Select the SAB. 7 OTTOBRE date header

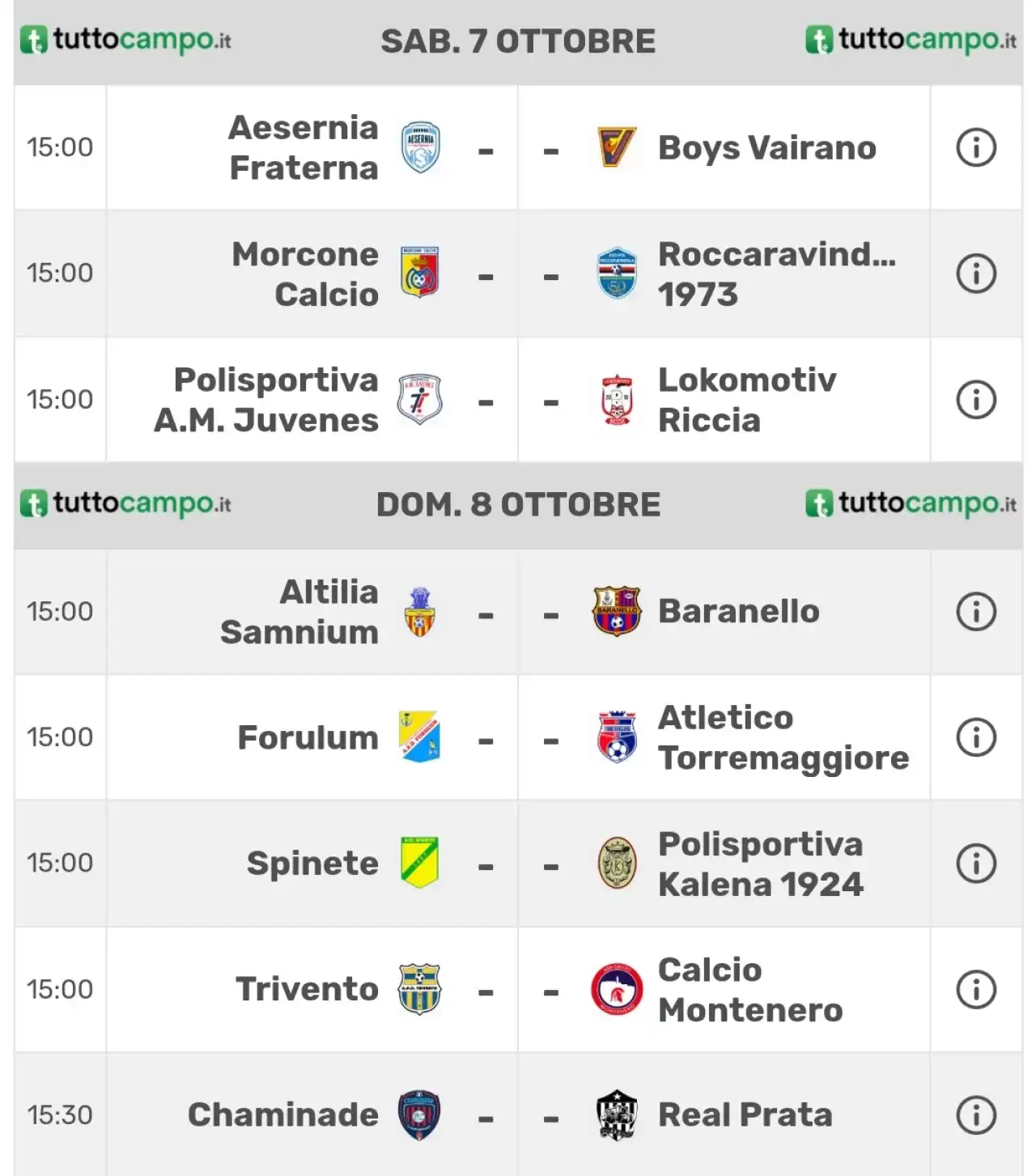pyautogui.click(x=518, y=41)
